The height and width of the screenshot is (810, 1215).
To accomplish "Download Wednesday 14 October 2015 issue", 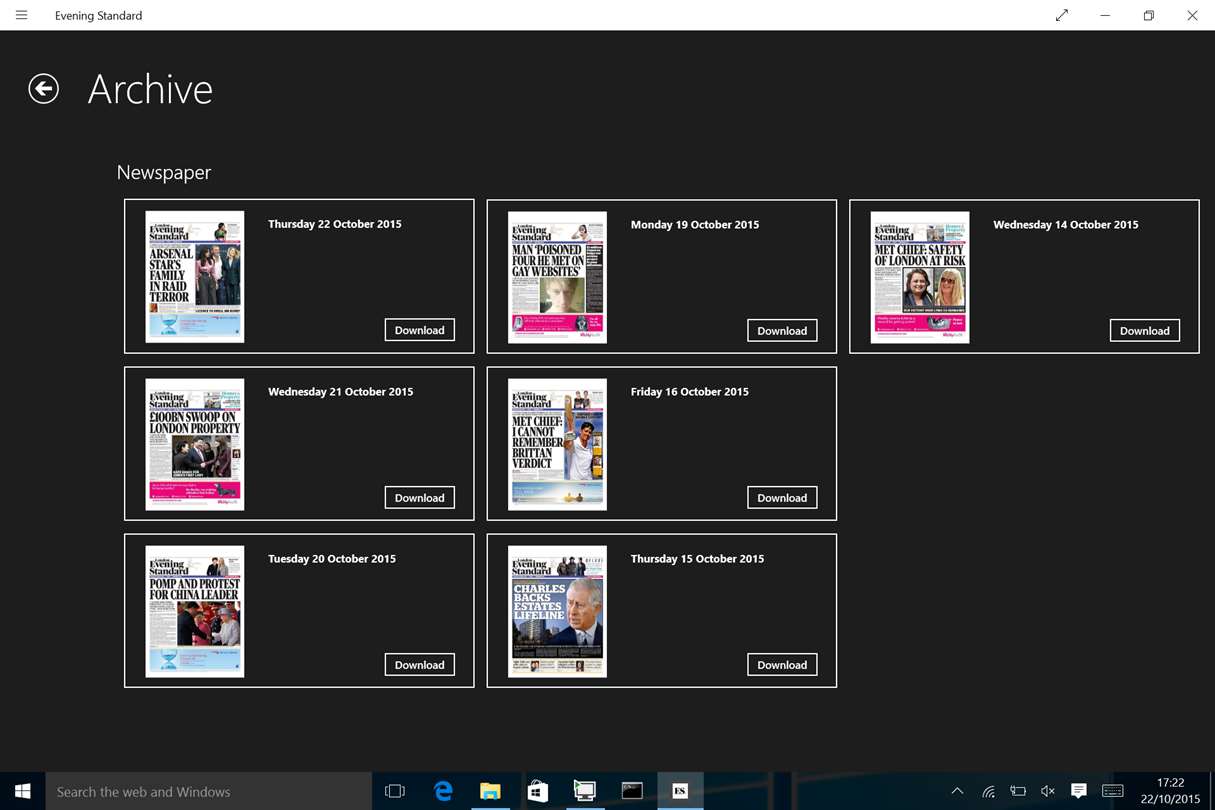I will tap(1145, 330).
